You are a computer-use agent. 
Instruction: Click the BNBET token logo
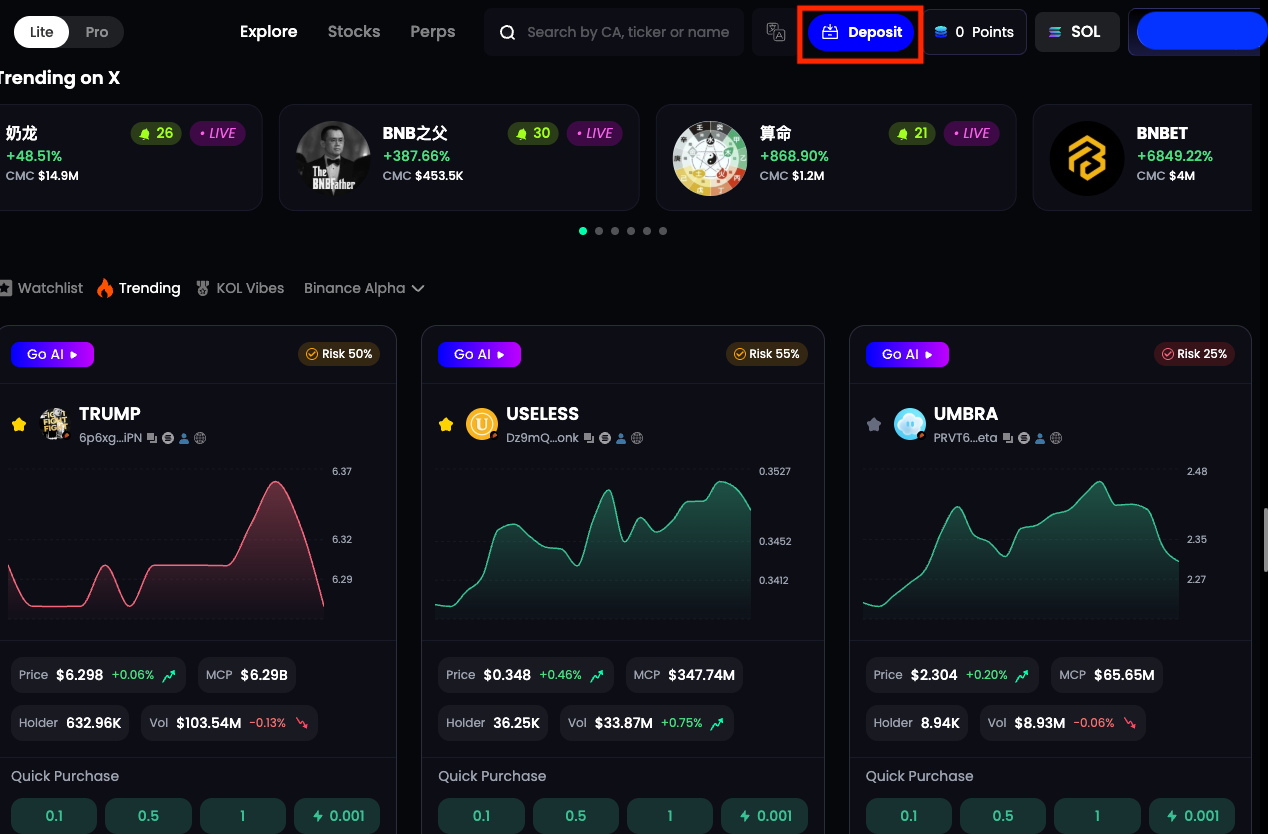coord(1086,158)
